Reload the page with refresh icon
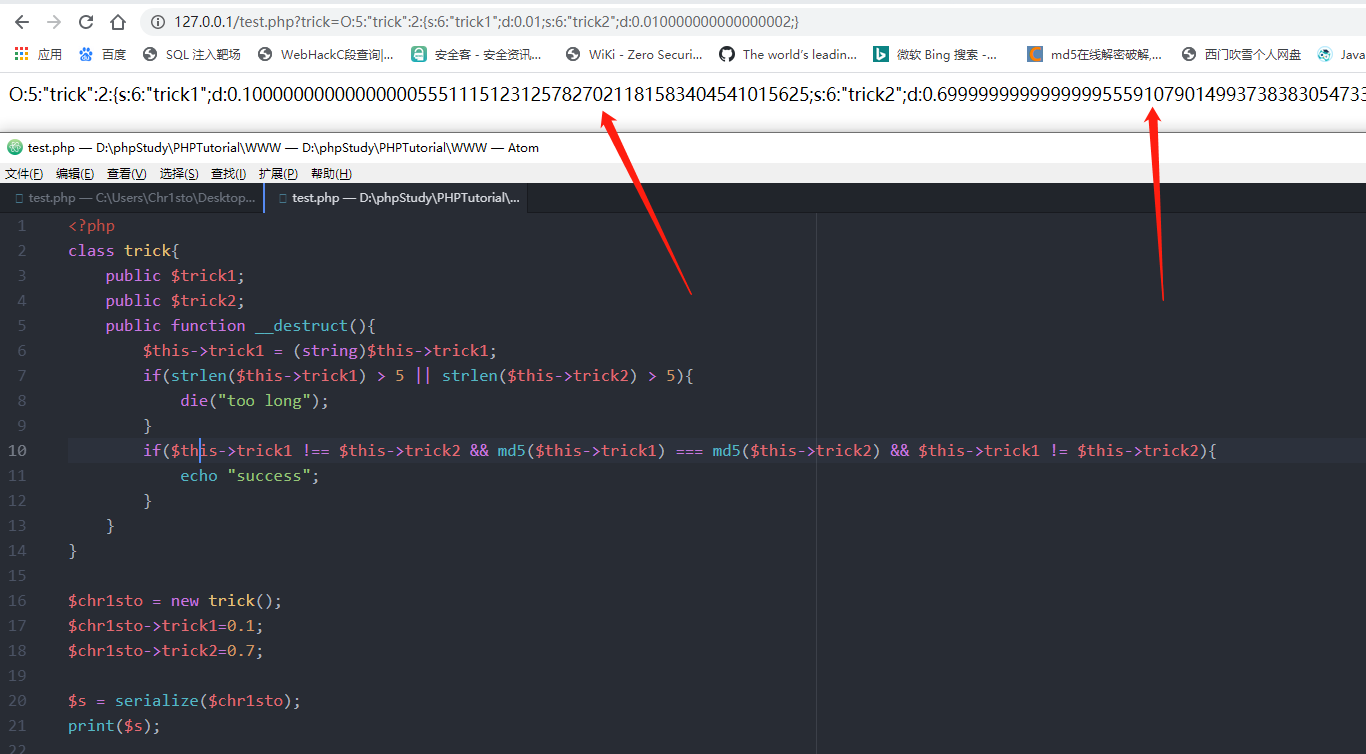Image resolution: width=1366 pixels, height=754 pixels. click(86, 22)
